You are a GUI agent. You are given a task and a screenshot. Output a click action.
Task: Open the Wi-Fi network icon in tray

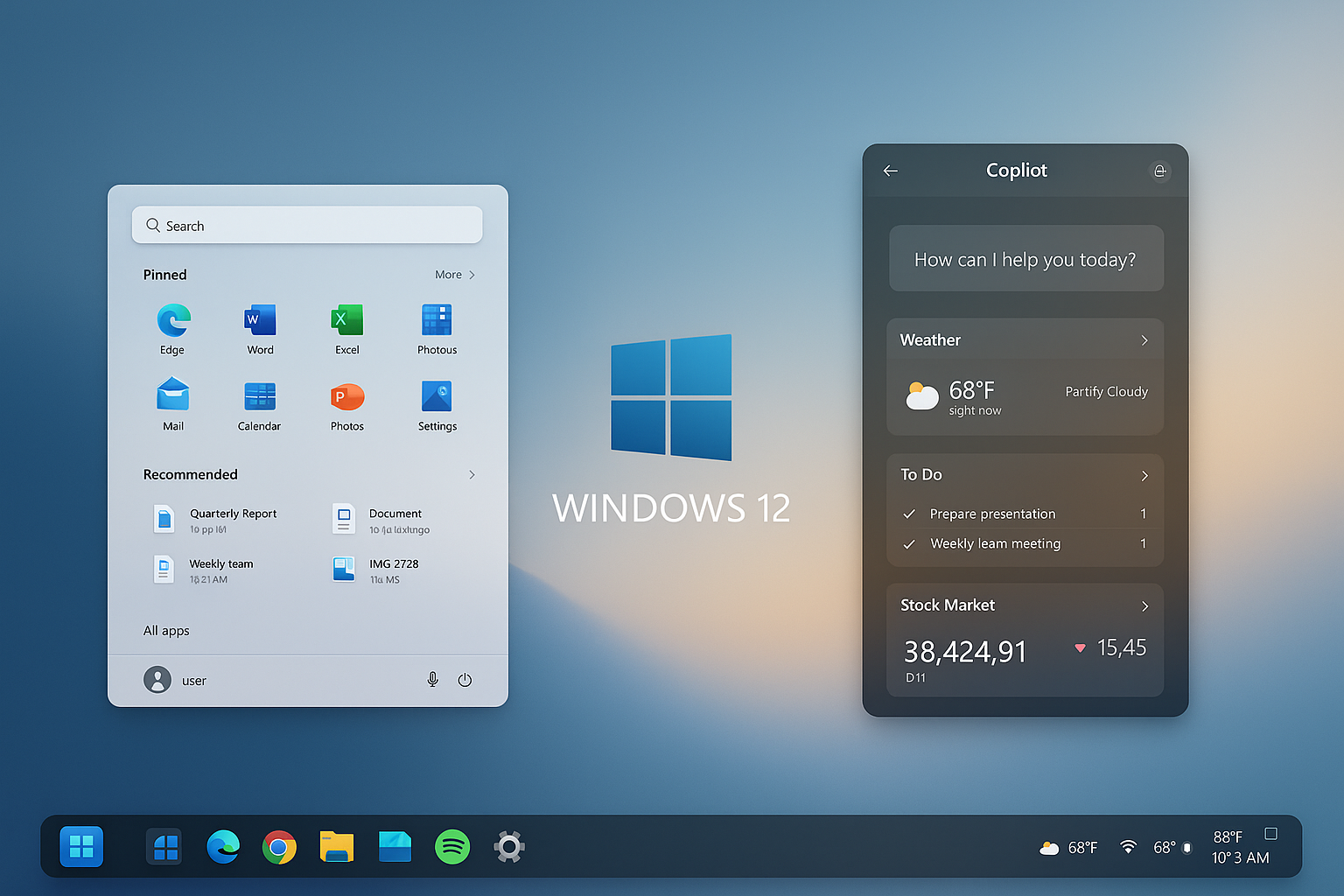1129,847
